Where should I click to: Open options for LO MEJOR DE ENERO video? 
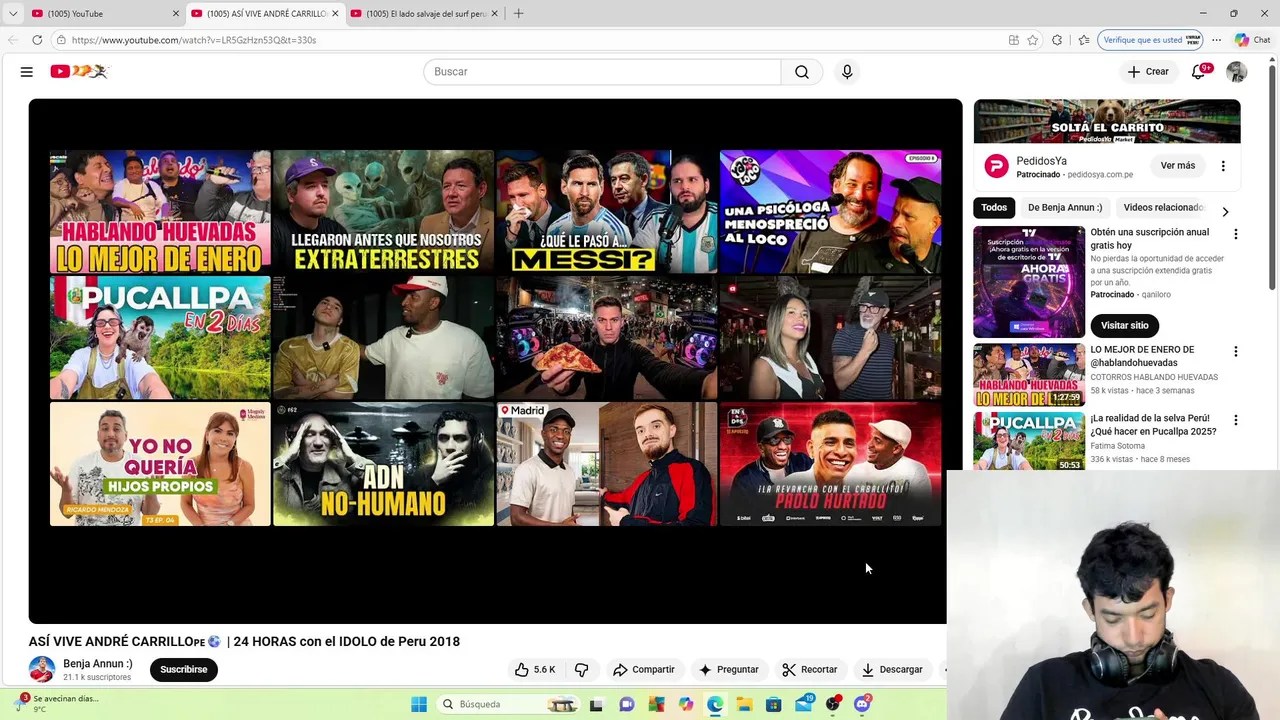click(x=1235, y=352)
